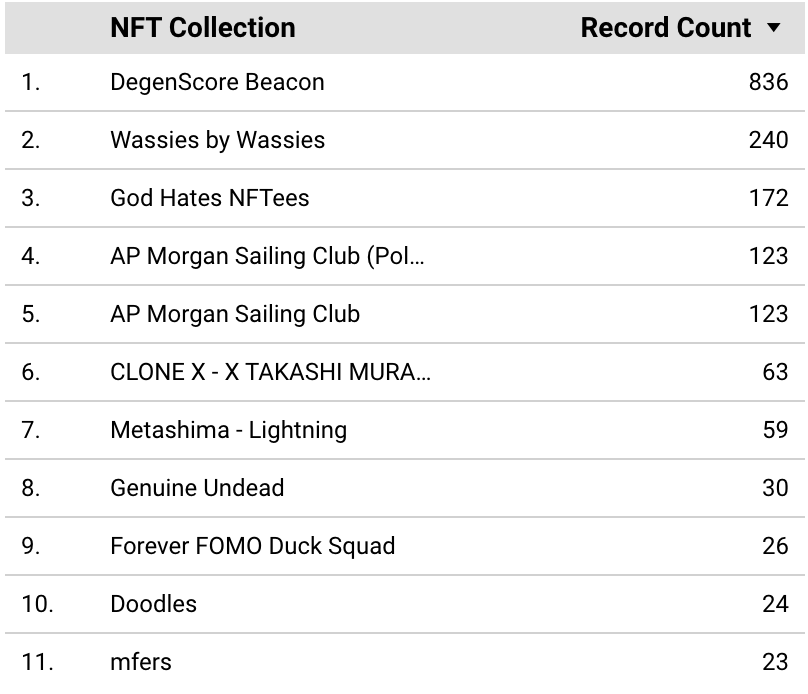Select the Wassies by Wassies row
Image resolution: width=808 pixels, height=694 pixels.
(x=405, y=140)
